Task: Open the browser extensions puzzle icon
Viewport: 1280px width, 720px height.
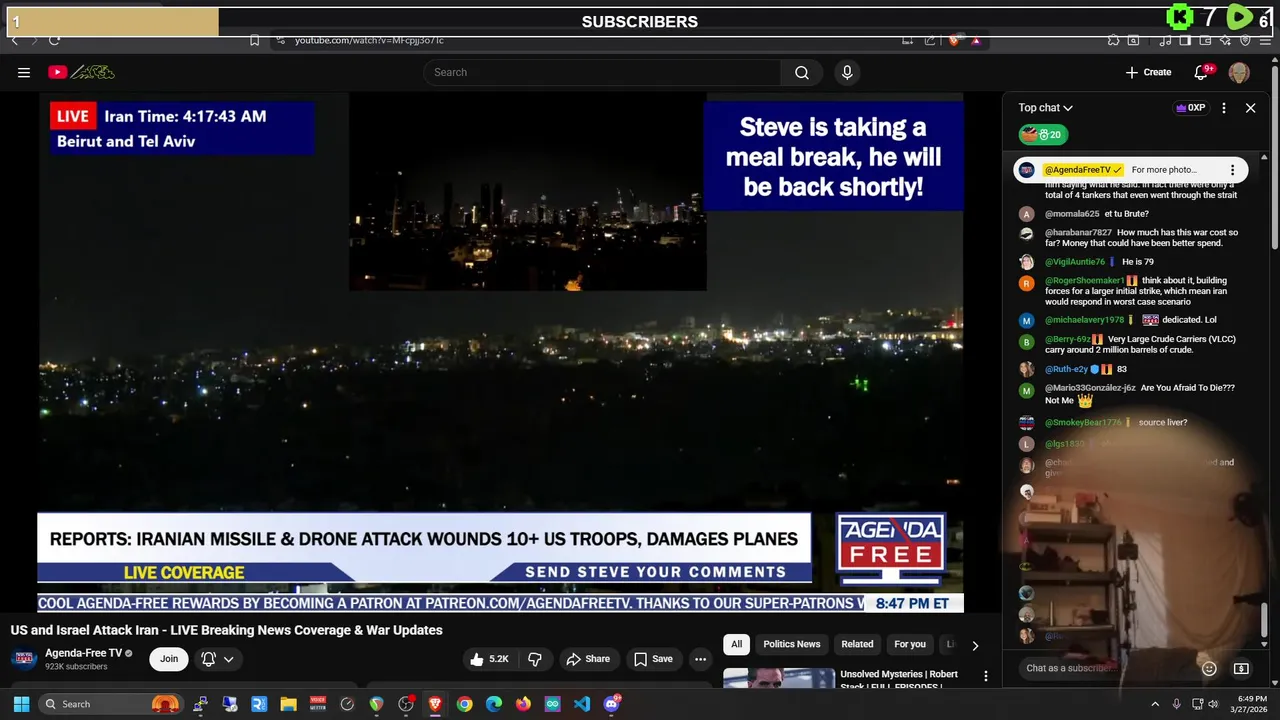Action: click(x=1113, y=40)
